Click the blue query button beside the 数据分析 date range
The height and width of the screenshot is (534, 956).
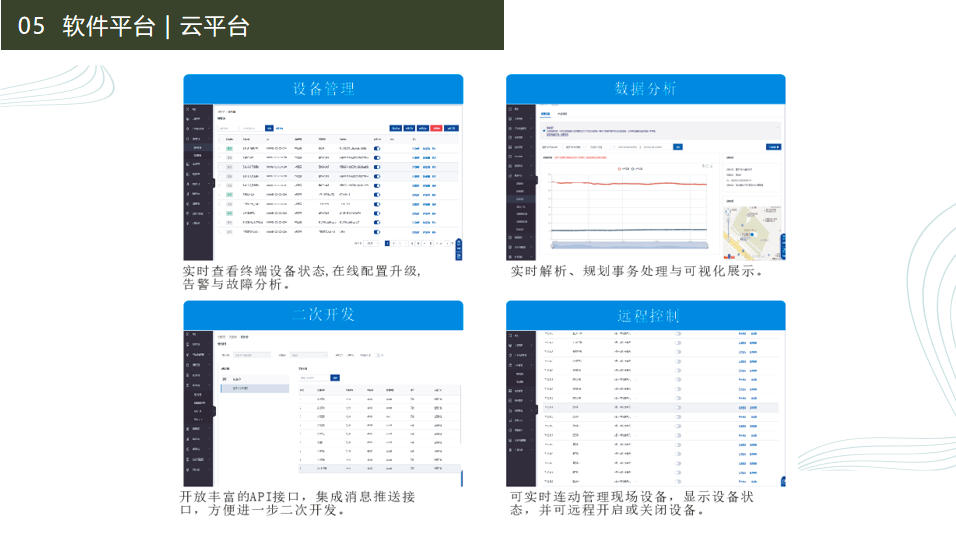[677, 147]
